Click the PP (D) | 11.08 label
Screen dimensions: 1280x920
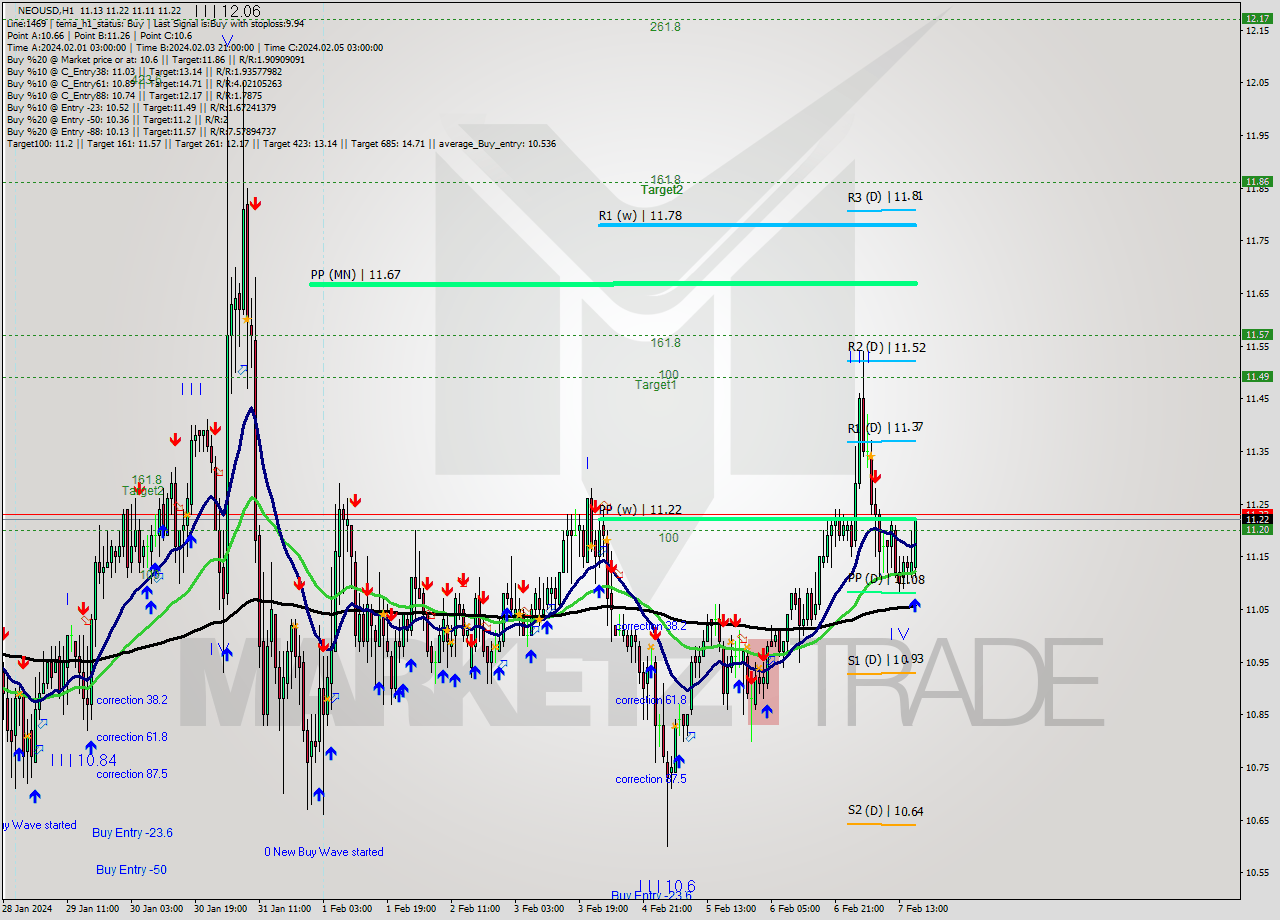[886, 579]
